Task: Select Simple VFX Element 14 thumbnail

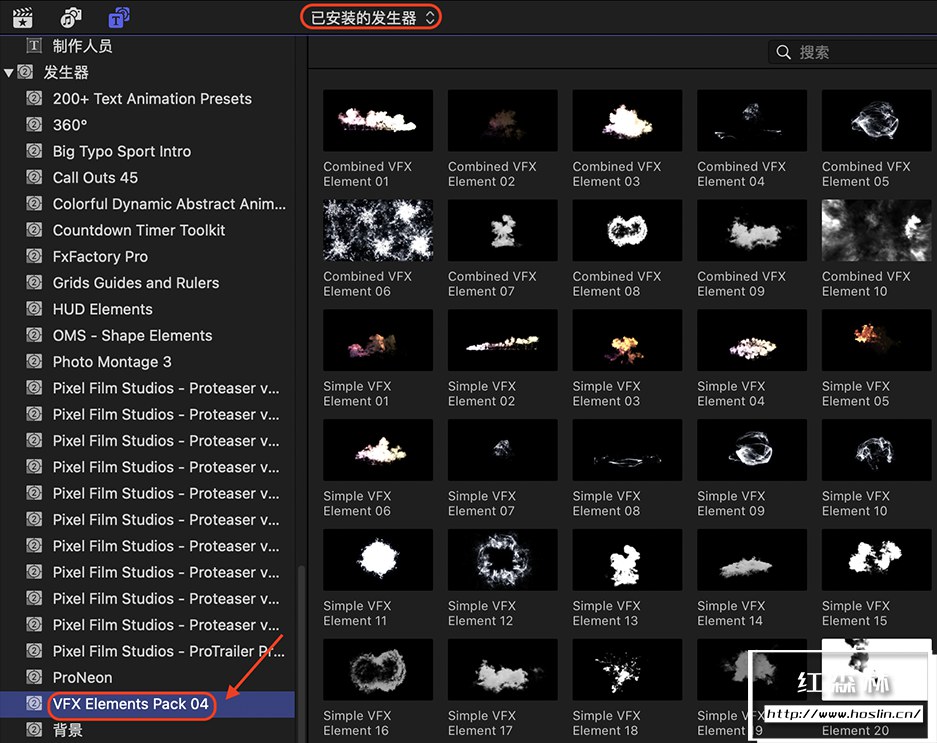Action: pos(752,559)
